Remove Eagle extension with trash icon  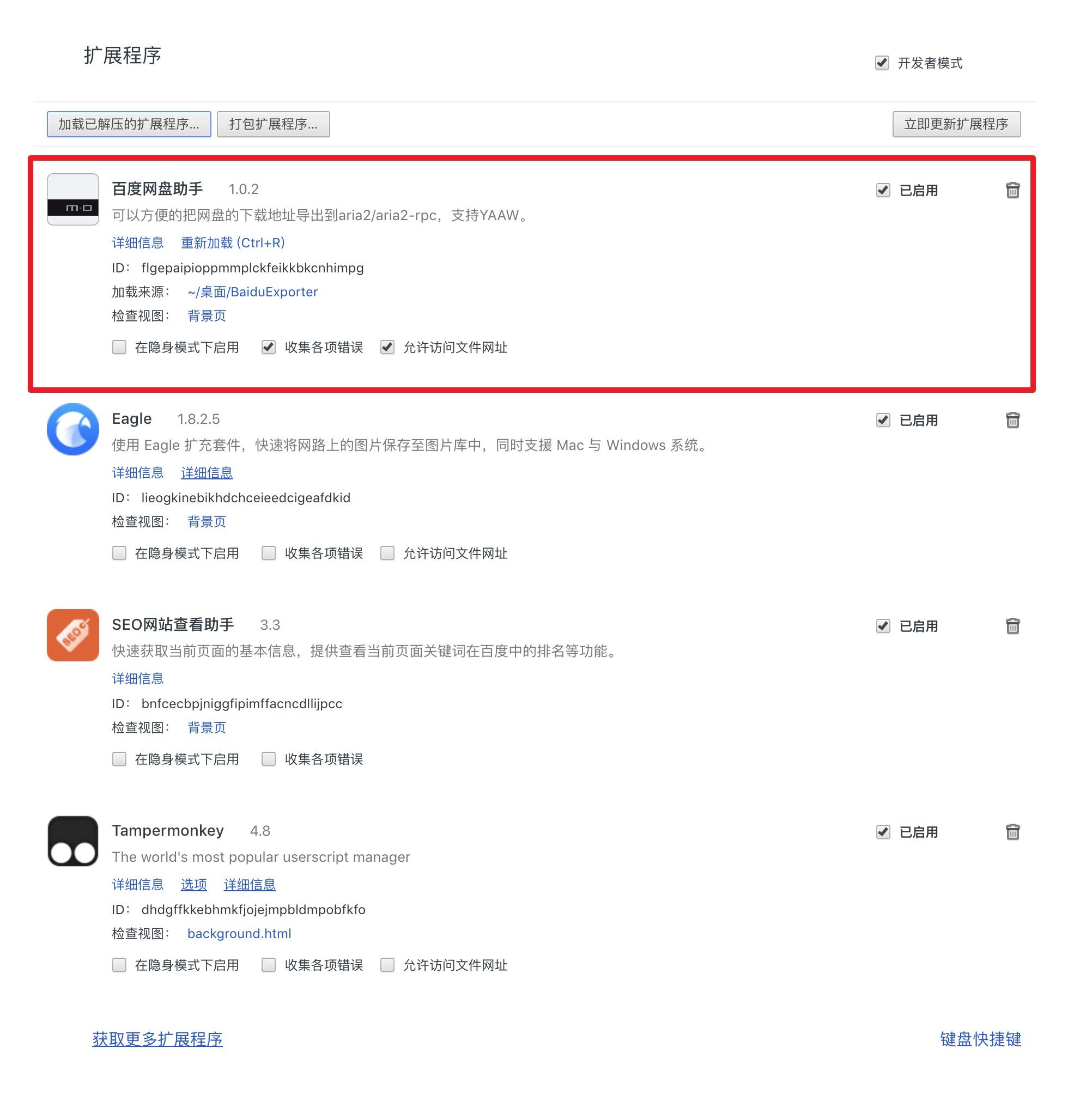coord(1012,420)
